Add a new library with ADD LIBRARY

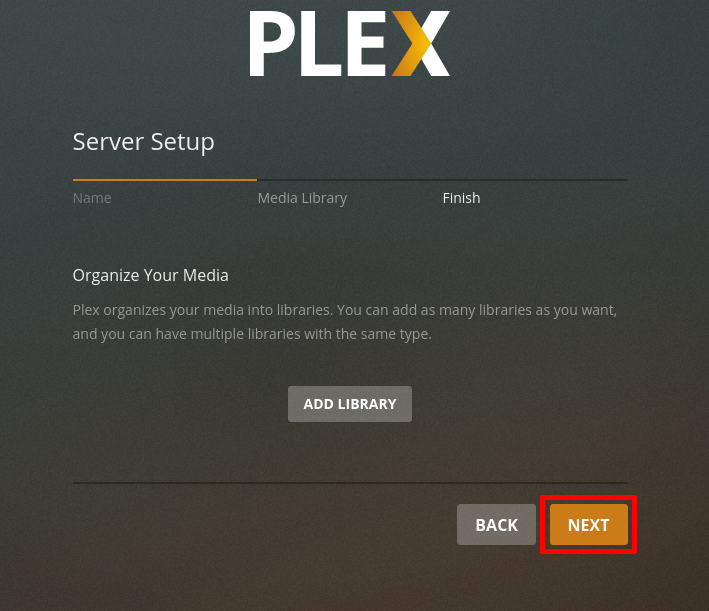click(350, 404)
